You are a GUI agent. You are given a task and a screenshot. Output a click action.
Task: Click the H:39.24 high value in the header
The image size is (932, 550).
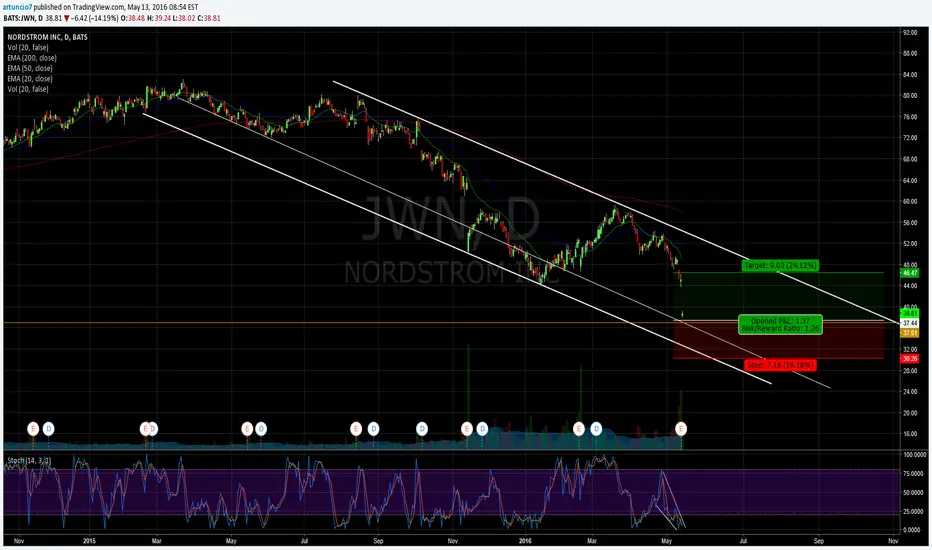[x=159, y=18]
